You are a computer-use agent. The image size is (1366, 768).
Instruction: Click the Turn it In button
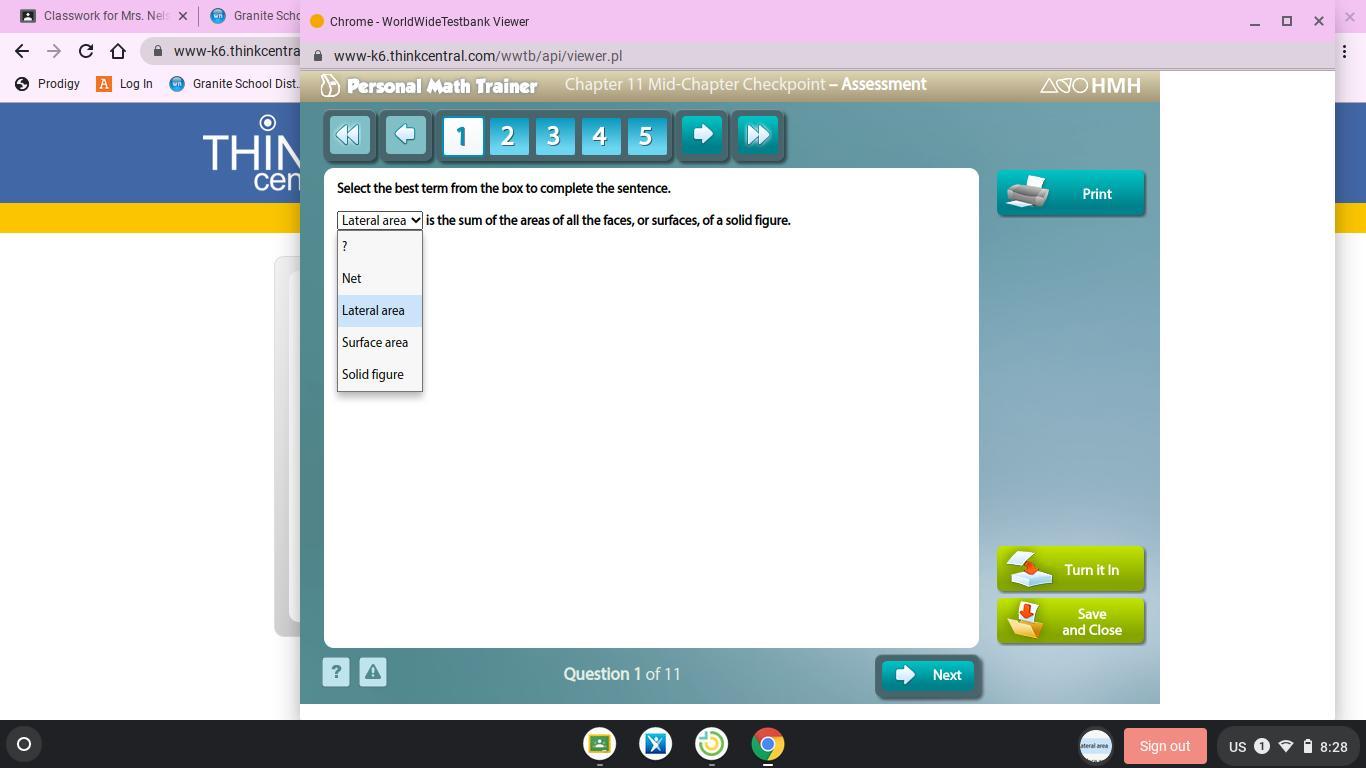coord(1071,569)
